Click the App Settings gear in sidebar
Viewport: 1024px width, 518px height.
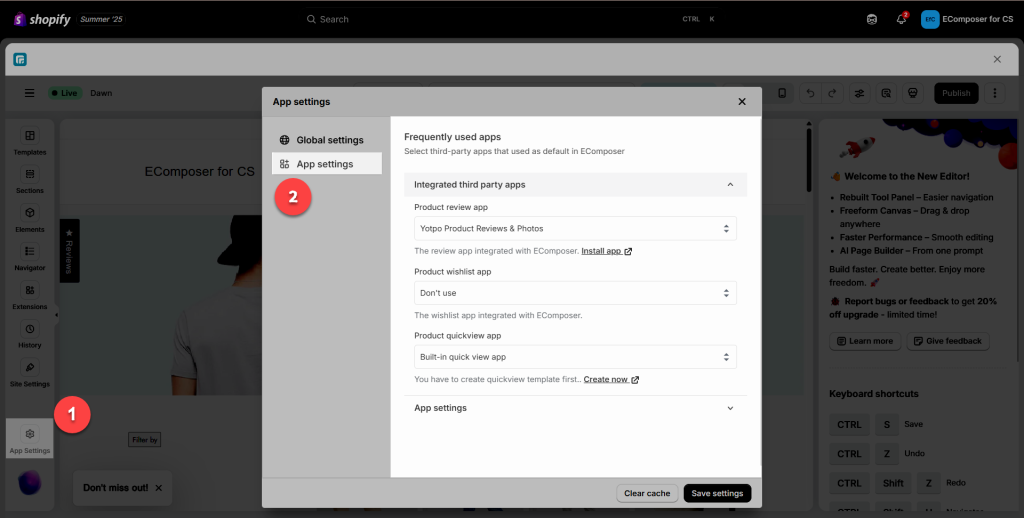pyautogui.click(x=29, y=434)
